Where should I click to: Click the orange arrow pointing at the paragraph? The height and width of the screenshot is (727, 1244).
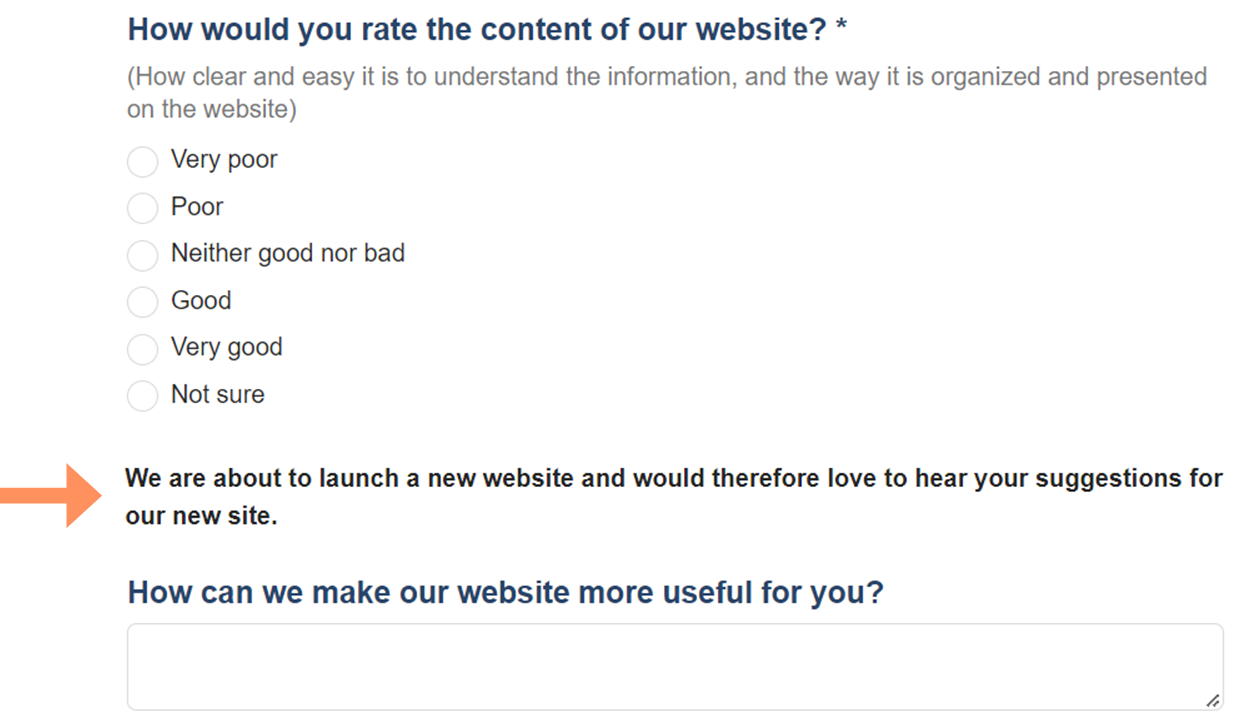click(x=50, y=495)
